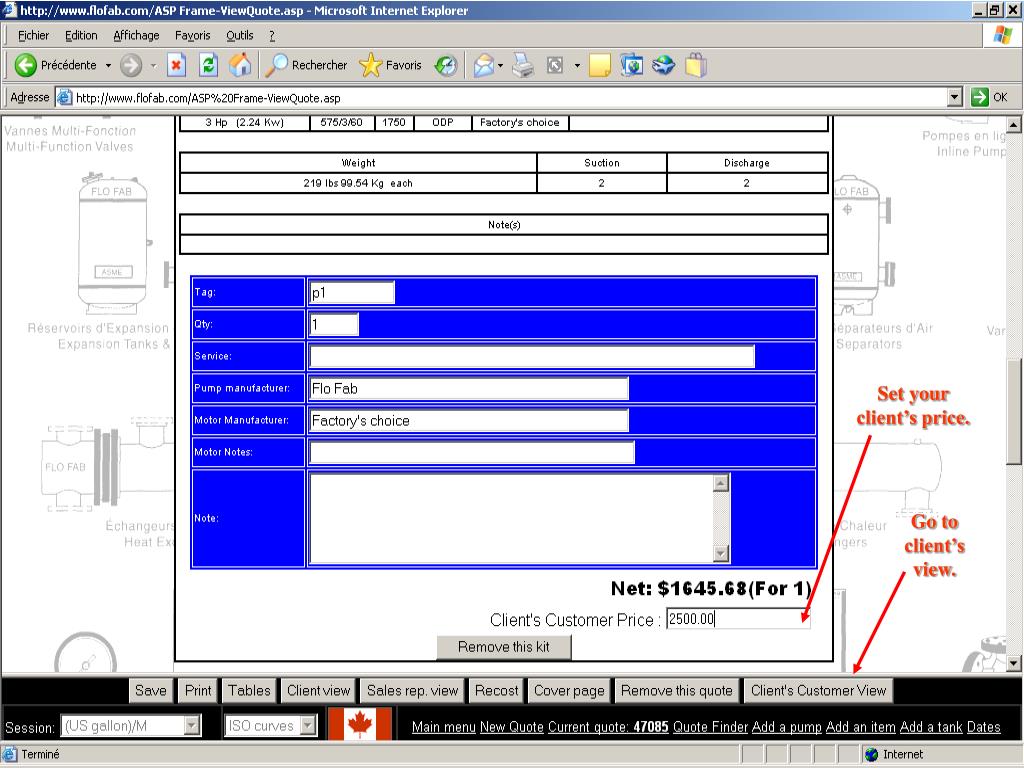
Task: Click the Recost button
Action: click(x=496, y=690)
